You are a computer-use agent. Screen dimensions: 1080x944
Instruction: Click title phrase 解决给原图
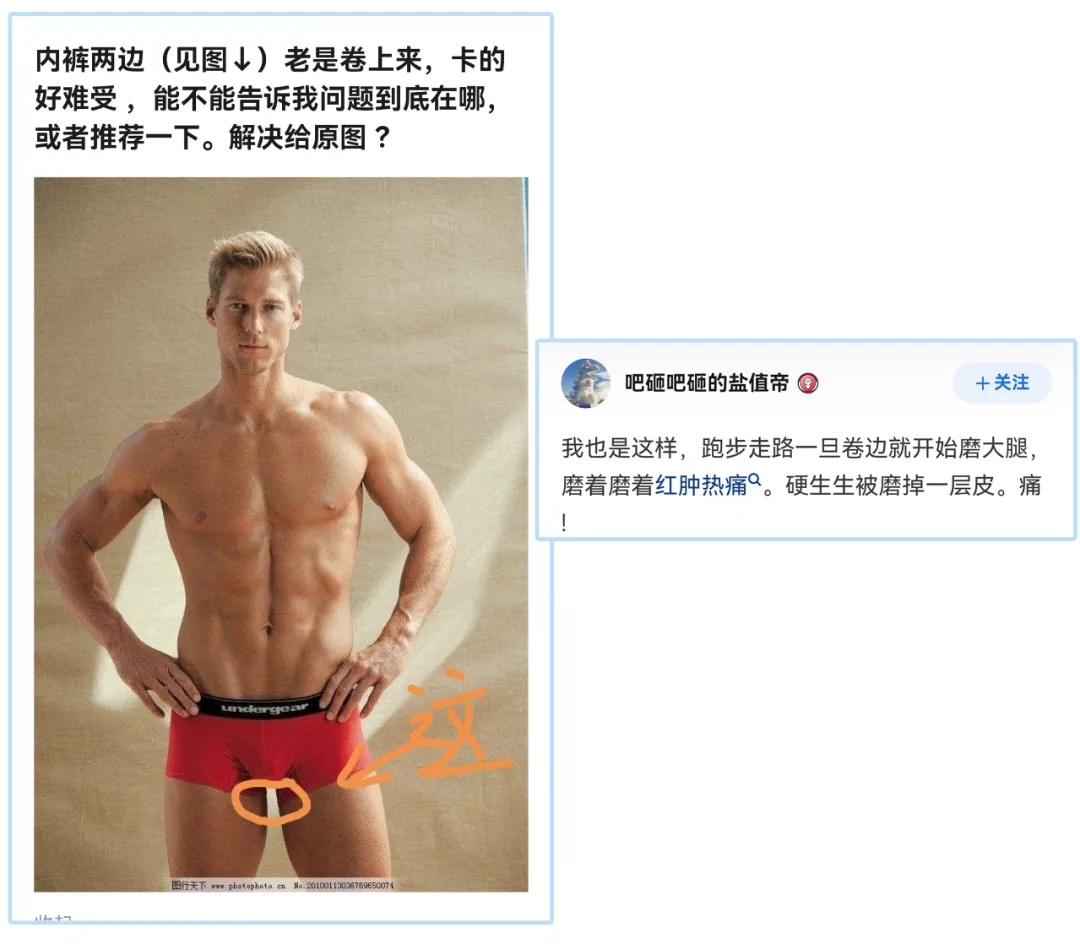(x=298, y=137)
